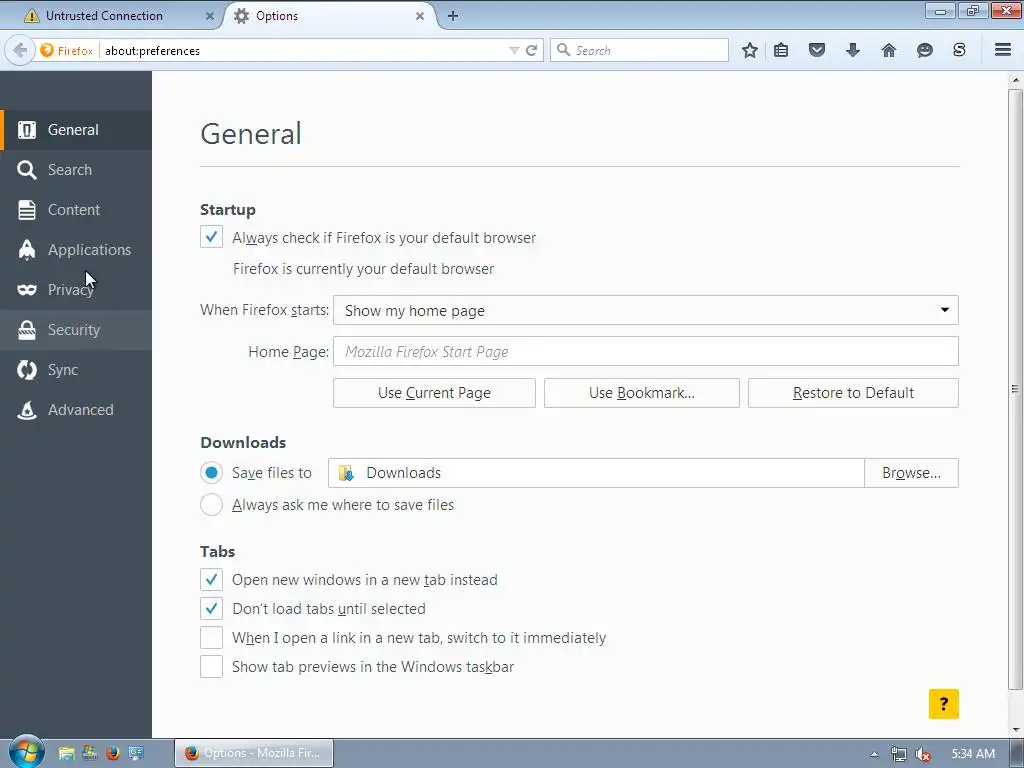This screenshot has width=1024, height=768.
Task: Open the Pocket icon in toolbar
Action: pos(817,50)
